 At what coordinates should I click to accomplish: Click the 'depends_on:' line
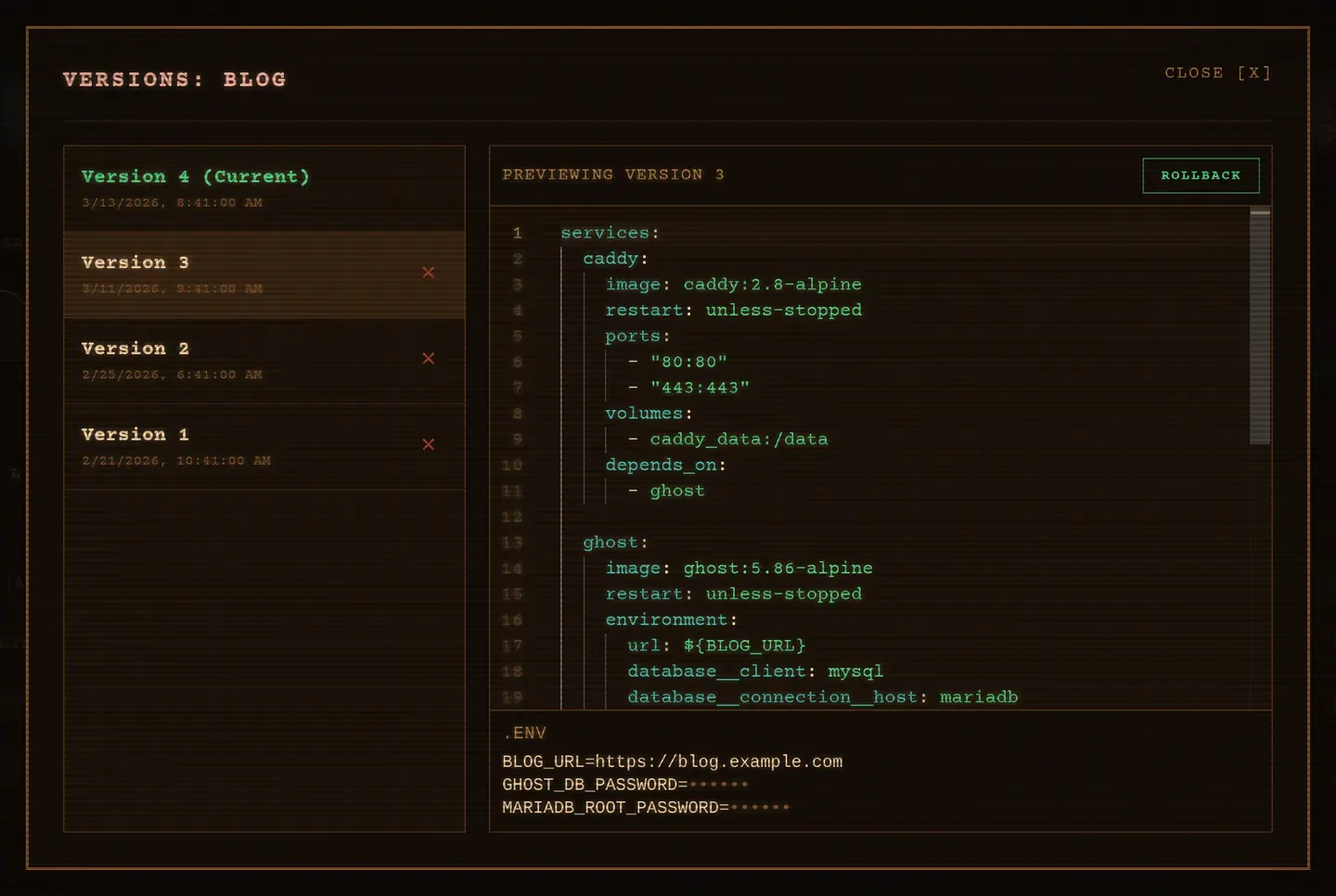[x=665, y=466]
